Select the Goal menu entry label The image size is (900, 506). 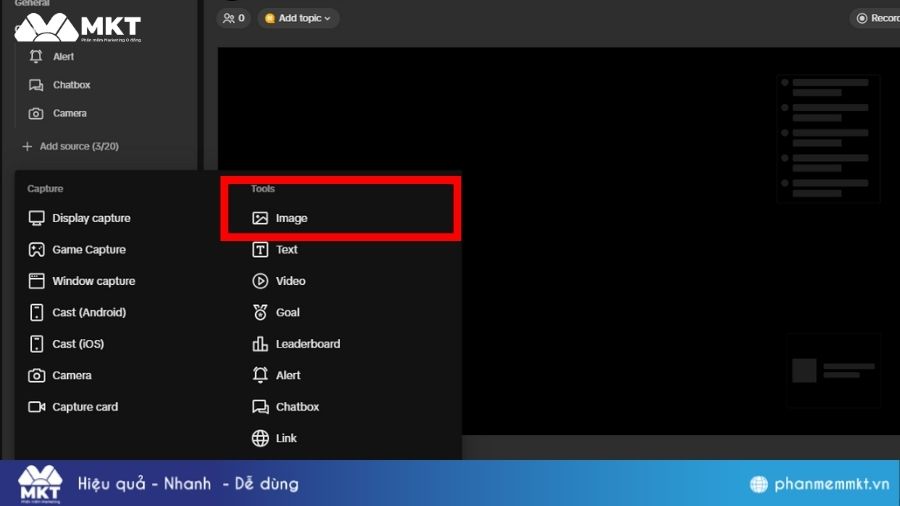coord(288,312)
